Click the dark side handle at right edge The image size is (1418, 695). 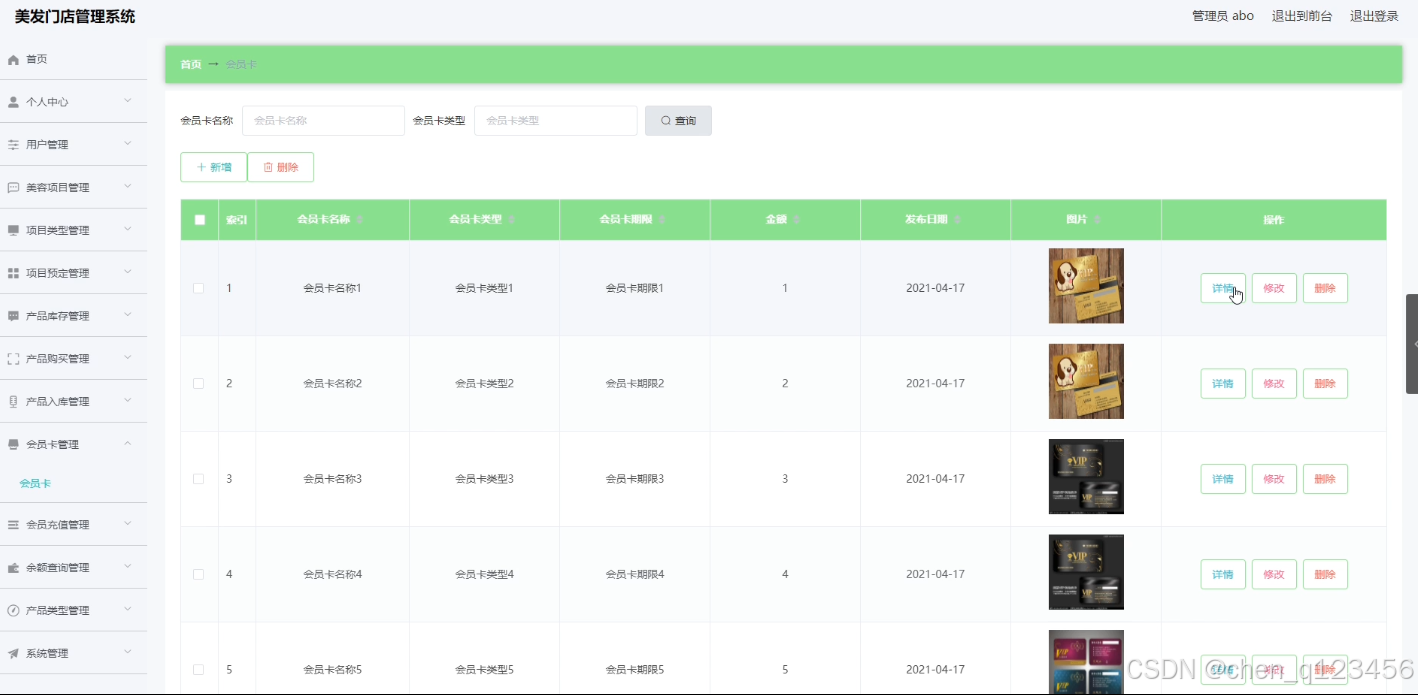(x=1412, y=344)
